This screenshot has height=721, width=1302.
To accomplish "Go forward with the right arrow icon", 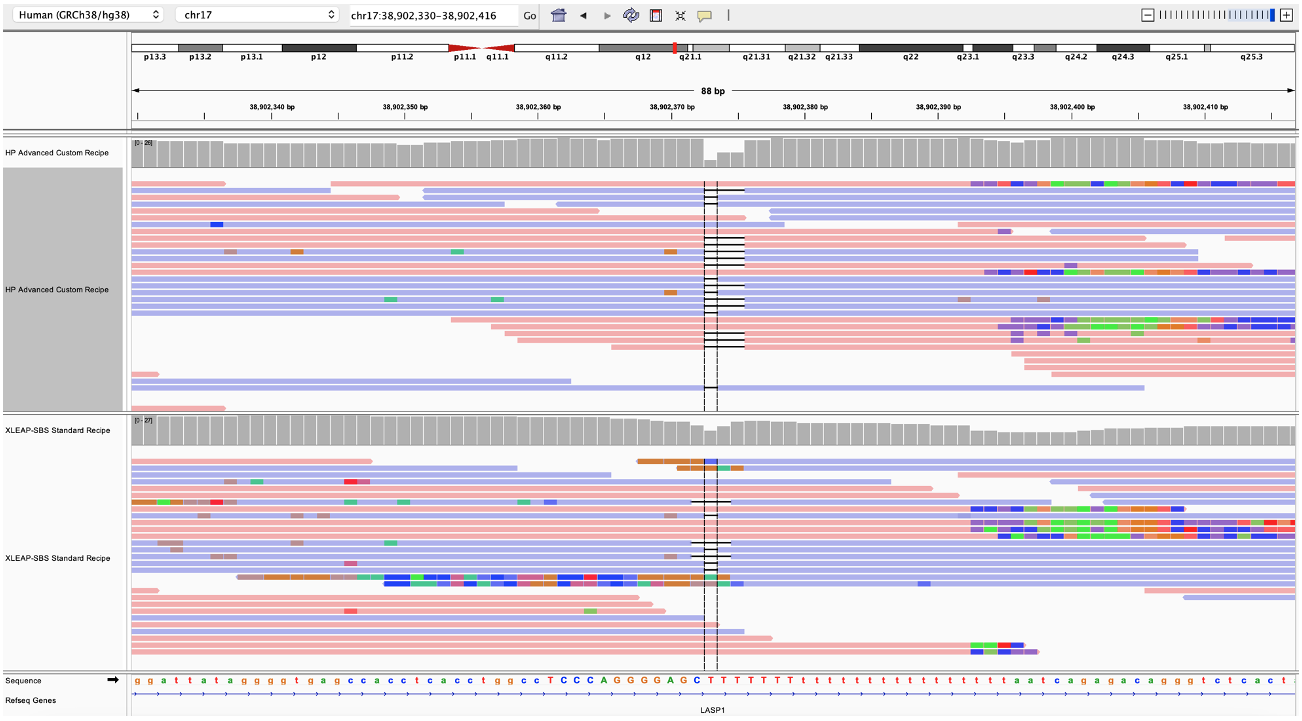I will [607, 16].
